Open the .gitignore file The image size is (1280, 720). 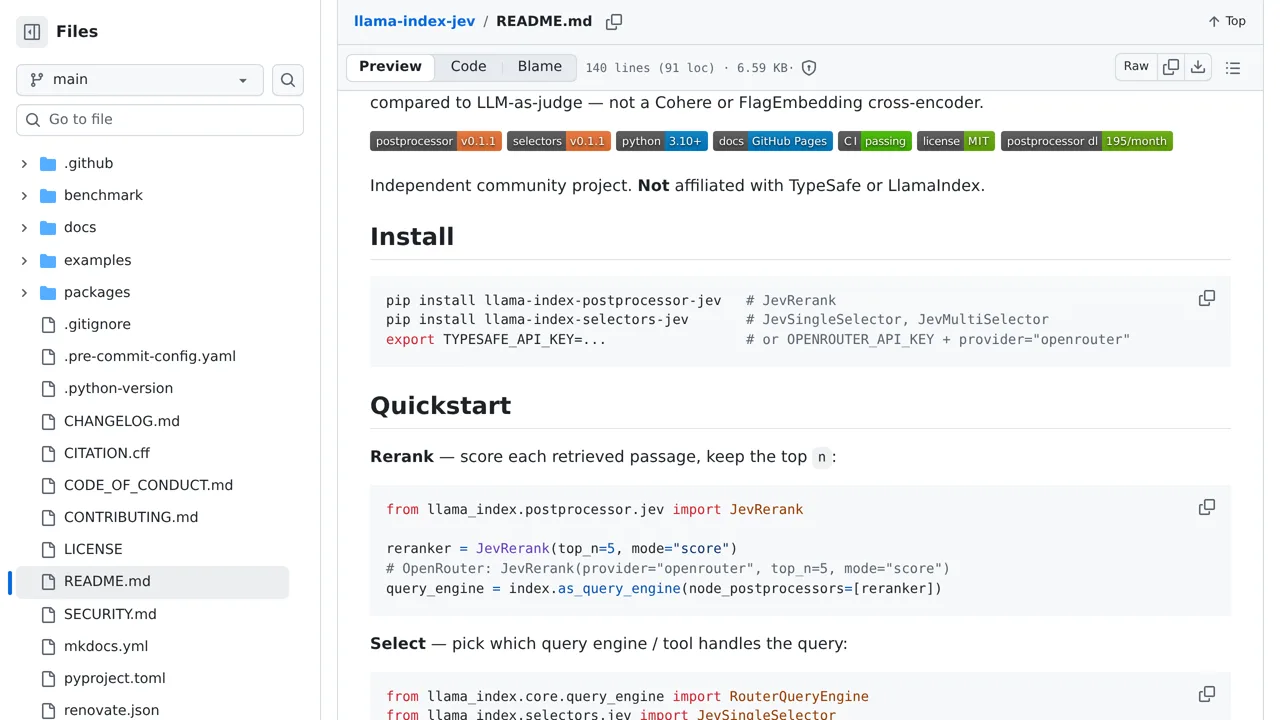97,325
